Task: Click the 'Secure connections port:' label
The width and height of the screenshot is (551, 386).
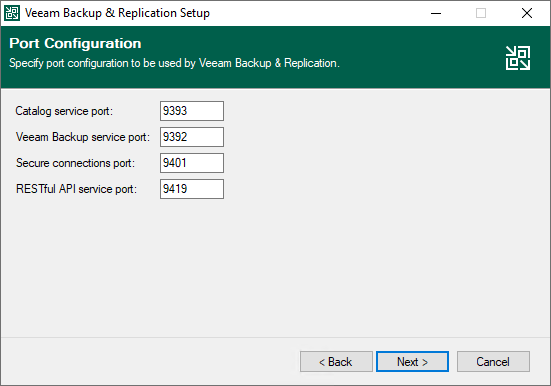Action: click(x=75, y=163)
